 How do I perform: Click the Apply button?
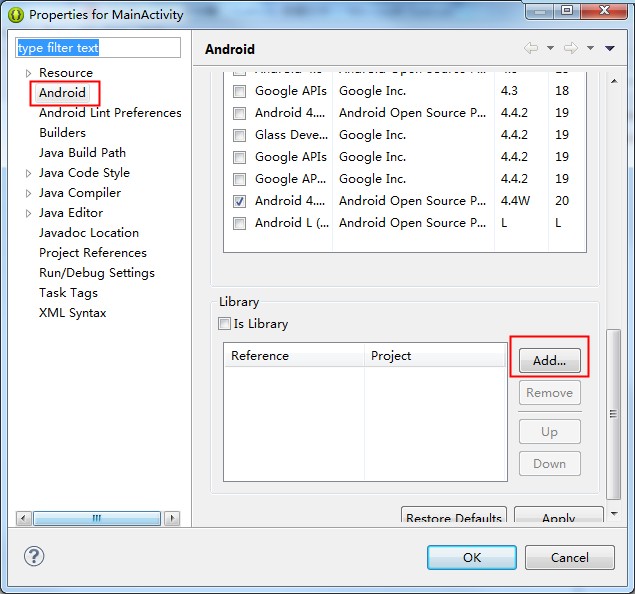click(559, 516)
